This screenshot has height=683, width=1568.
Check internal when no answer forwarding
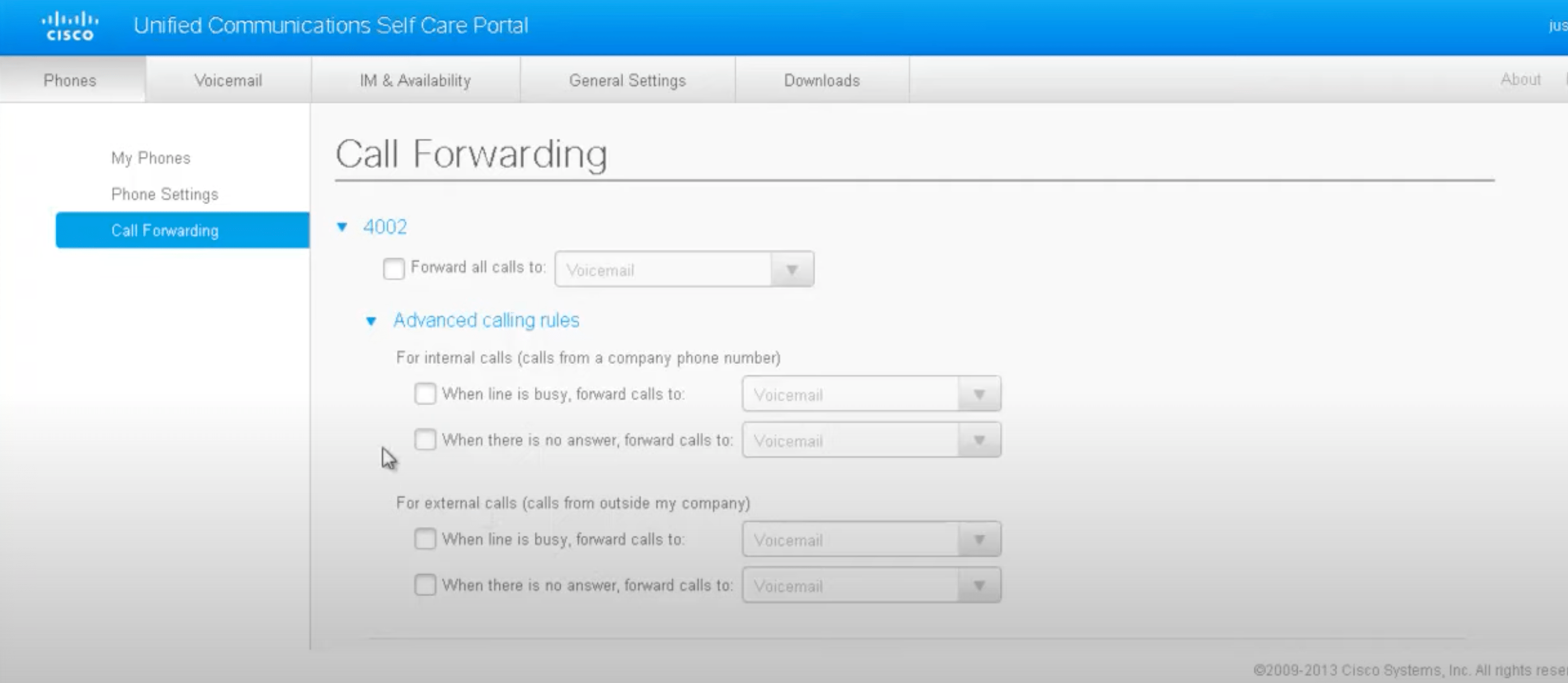coord(426,439)
